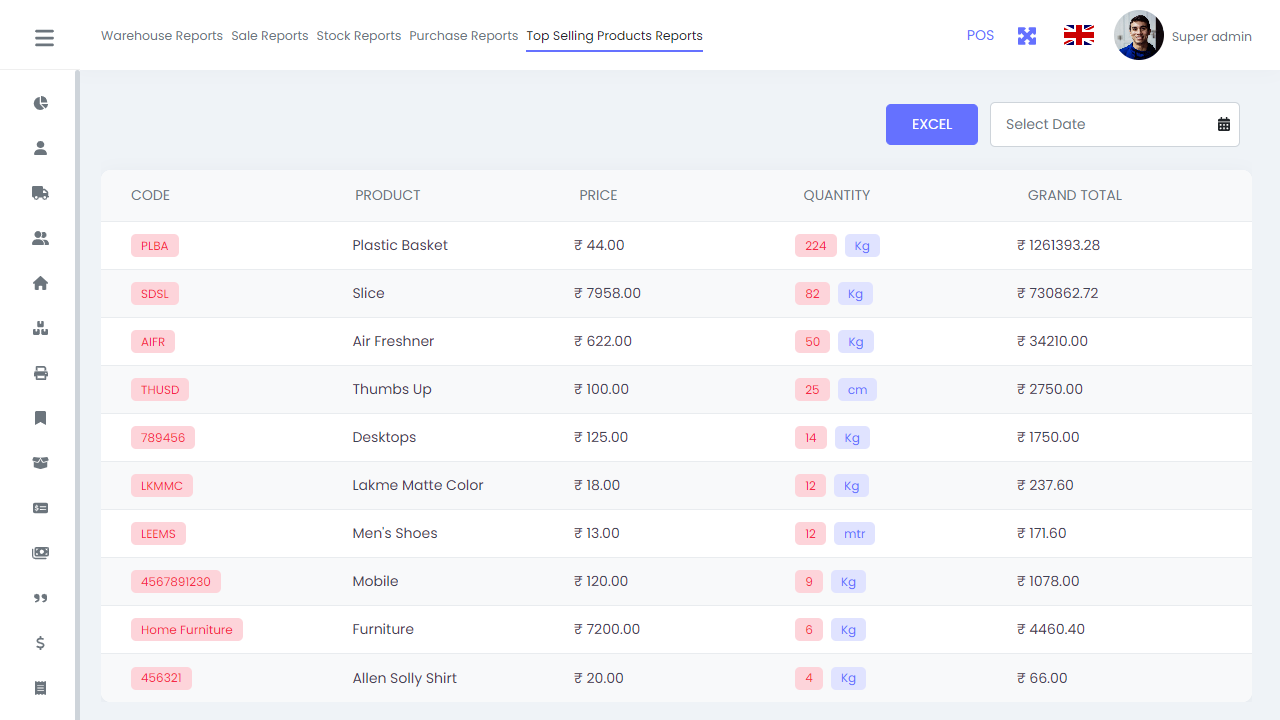Open the suppliers truck icon
The width and height of the screenshot is (1280, 720).
click(x=40, y=193)
